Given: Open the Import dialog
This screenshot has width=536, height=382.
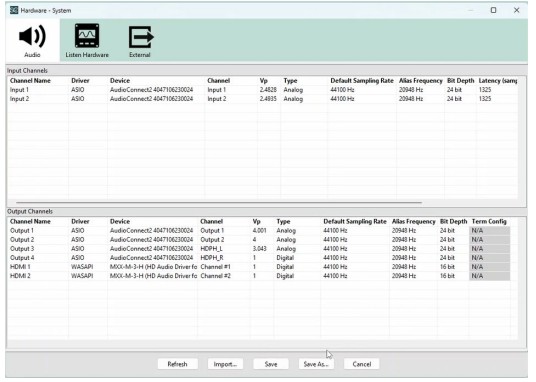Looking at the screenshot, I should tap(225, 364).
